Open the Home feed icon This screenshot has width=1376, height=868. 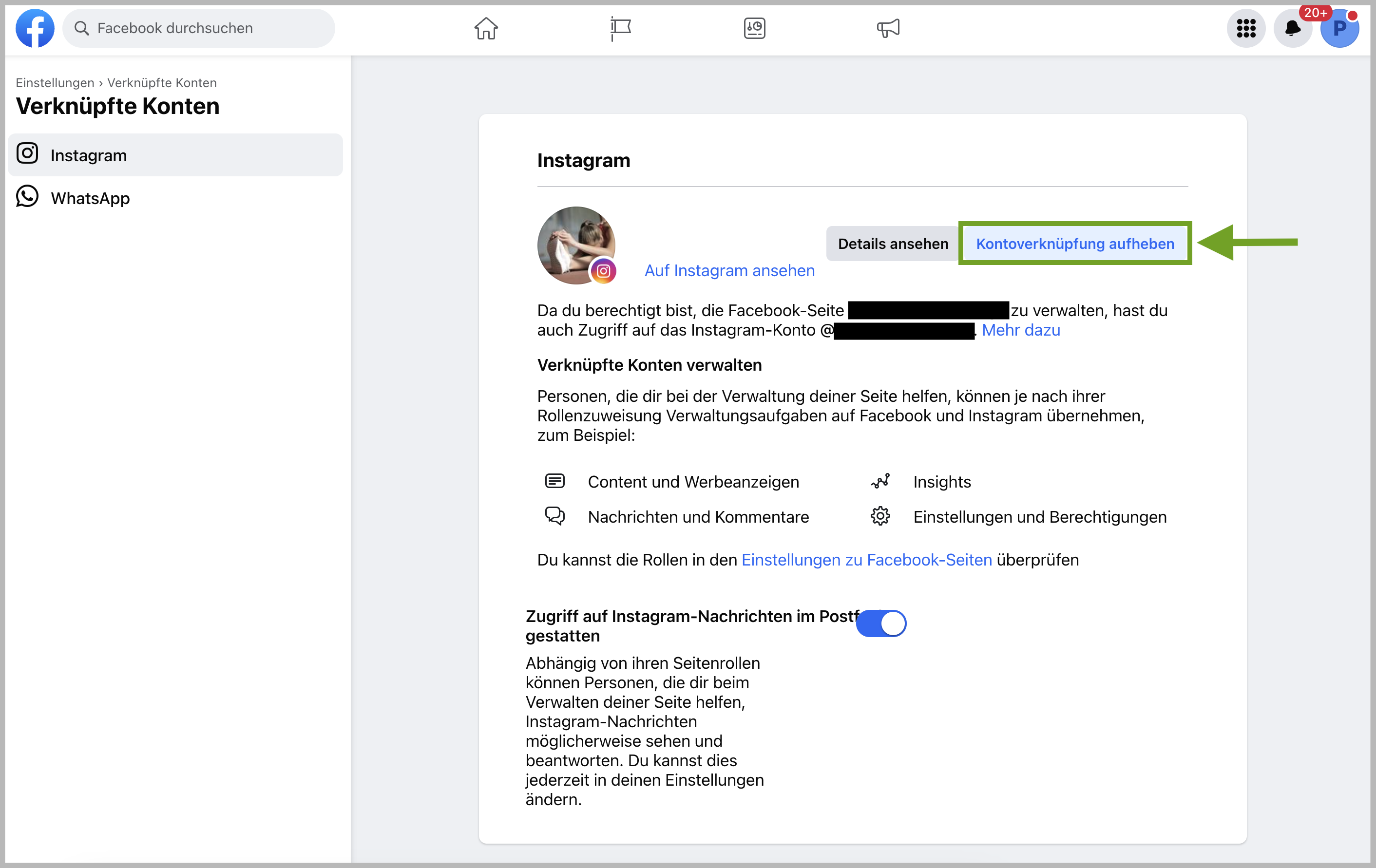tap(486, 28)
